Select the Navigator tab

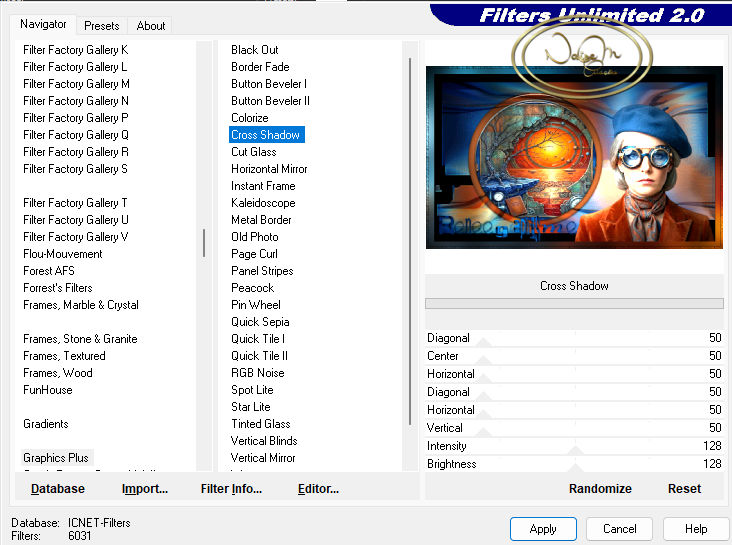point(43,24)
